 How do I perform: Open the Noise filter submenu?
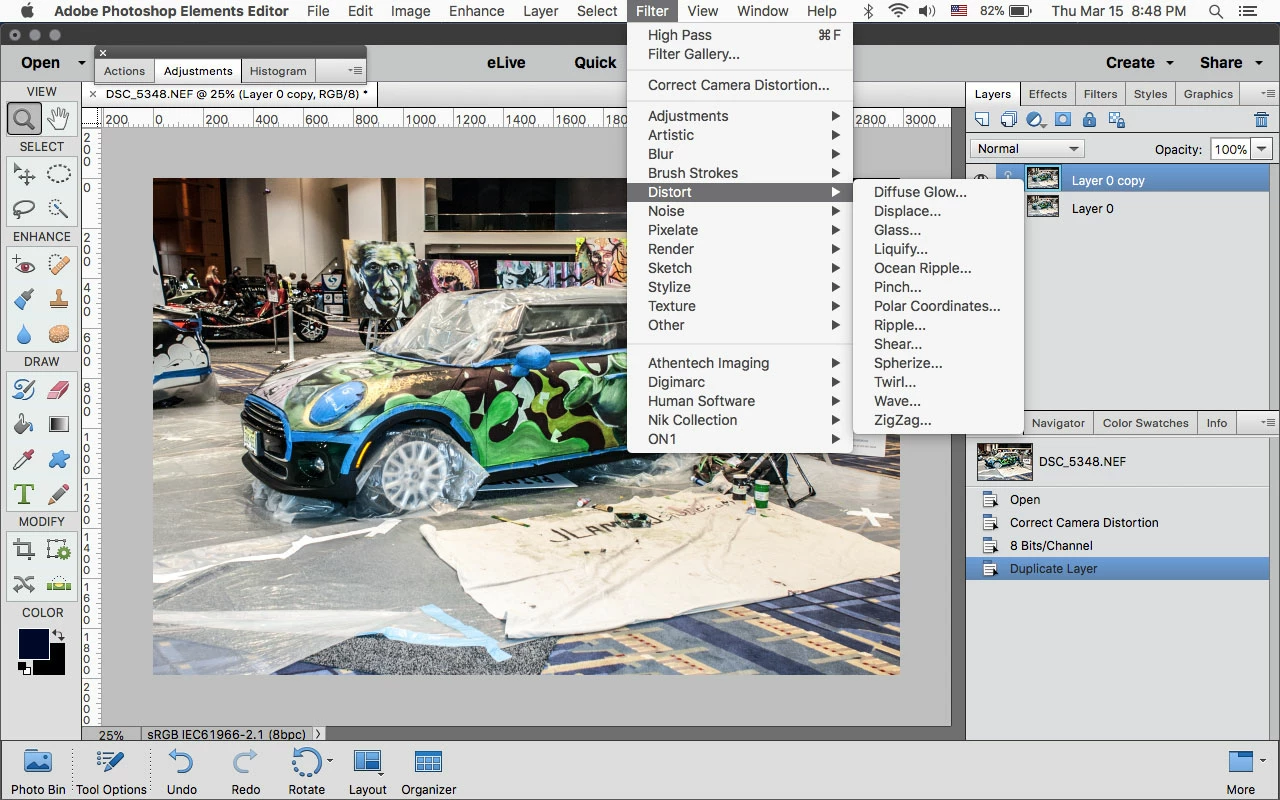coord(740,211)
